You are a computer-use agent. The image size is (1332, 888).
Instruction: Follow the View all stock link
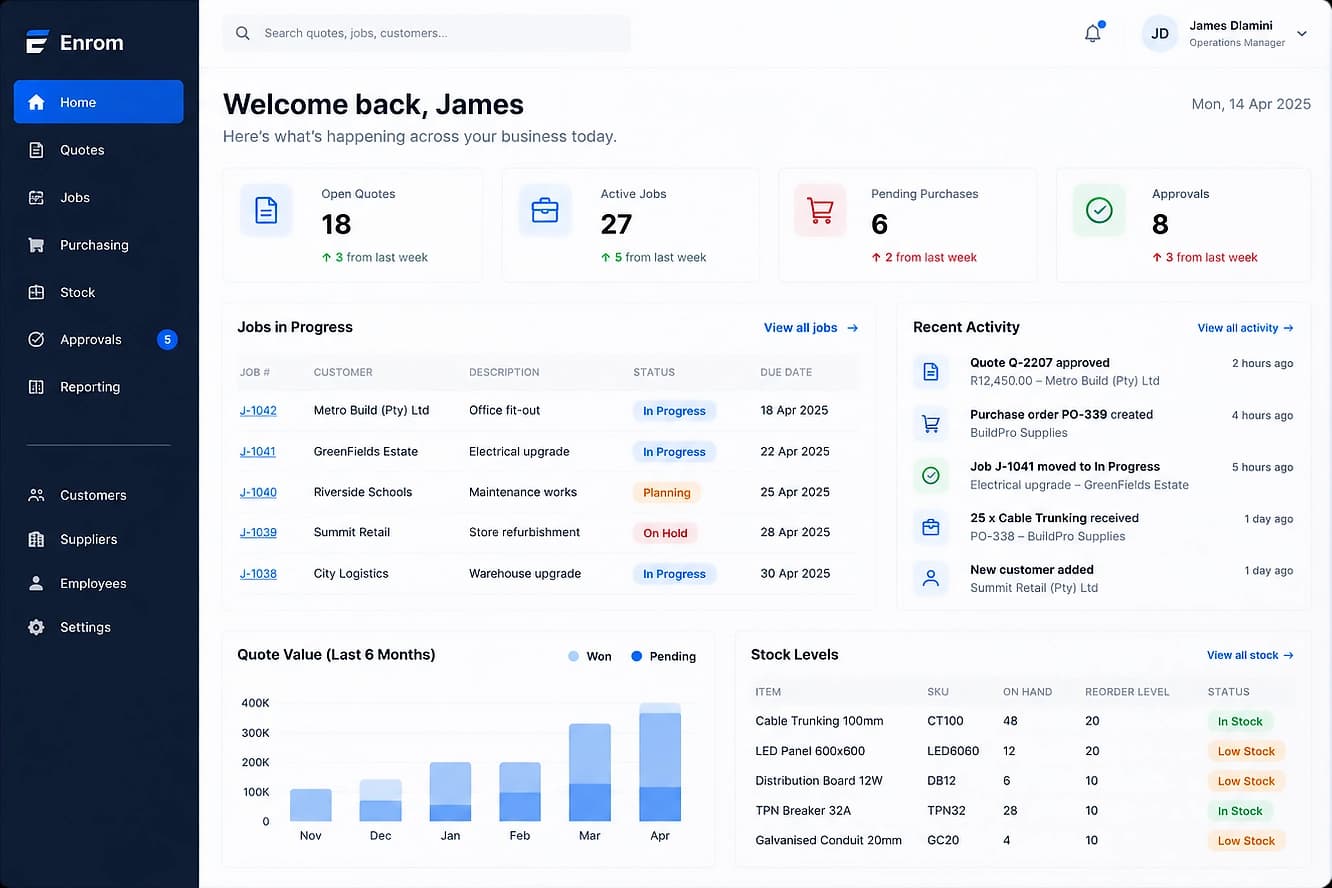click(x=1250, y=655)
